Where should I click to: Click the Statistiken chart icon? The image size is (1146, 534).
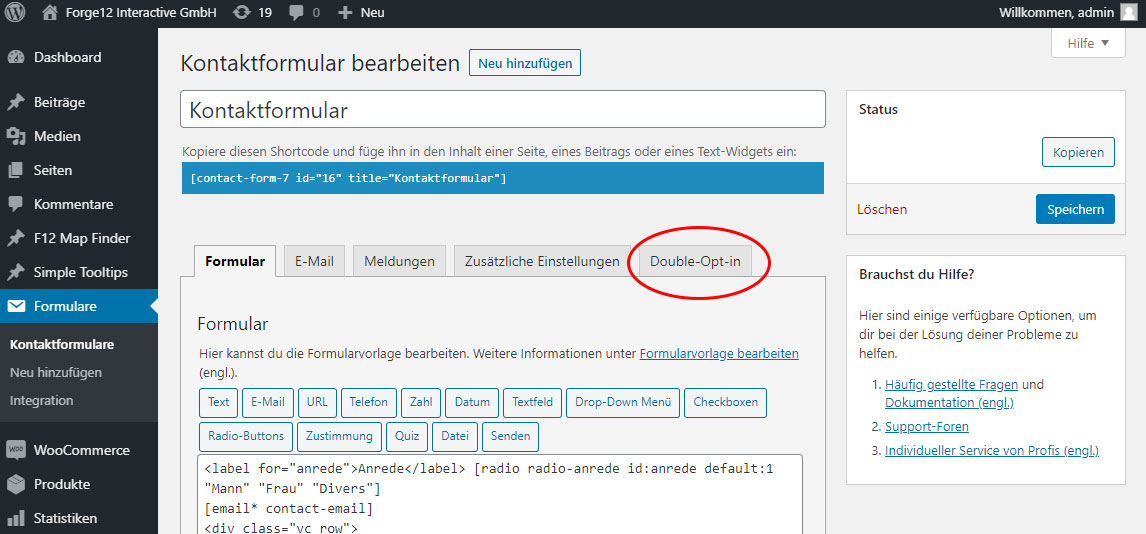tap(15, 519)
